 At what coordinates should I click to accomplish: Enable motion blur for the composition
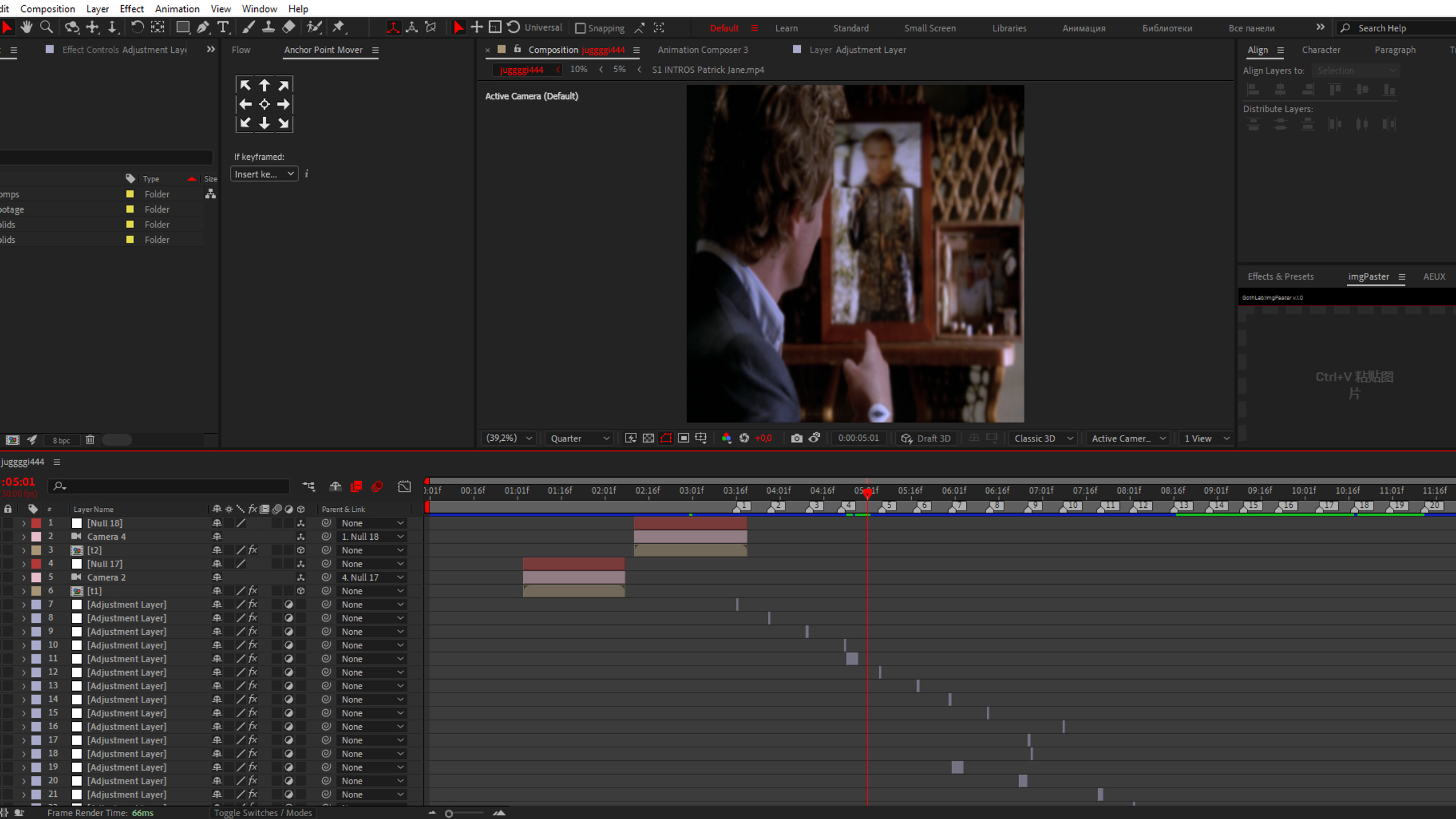pyautogui.click(x=377, y=487)
